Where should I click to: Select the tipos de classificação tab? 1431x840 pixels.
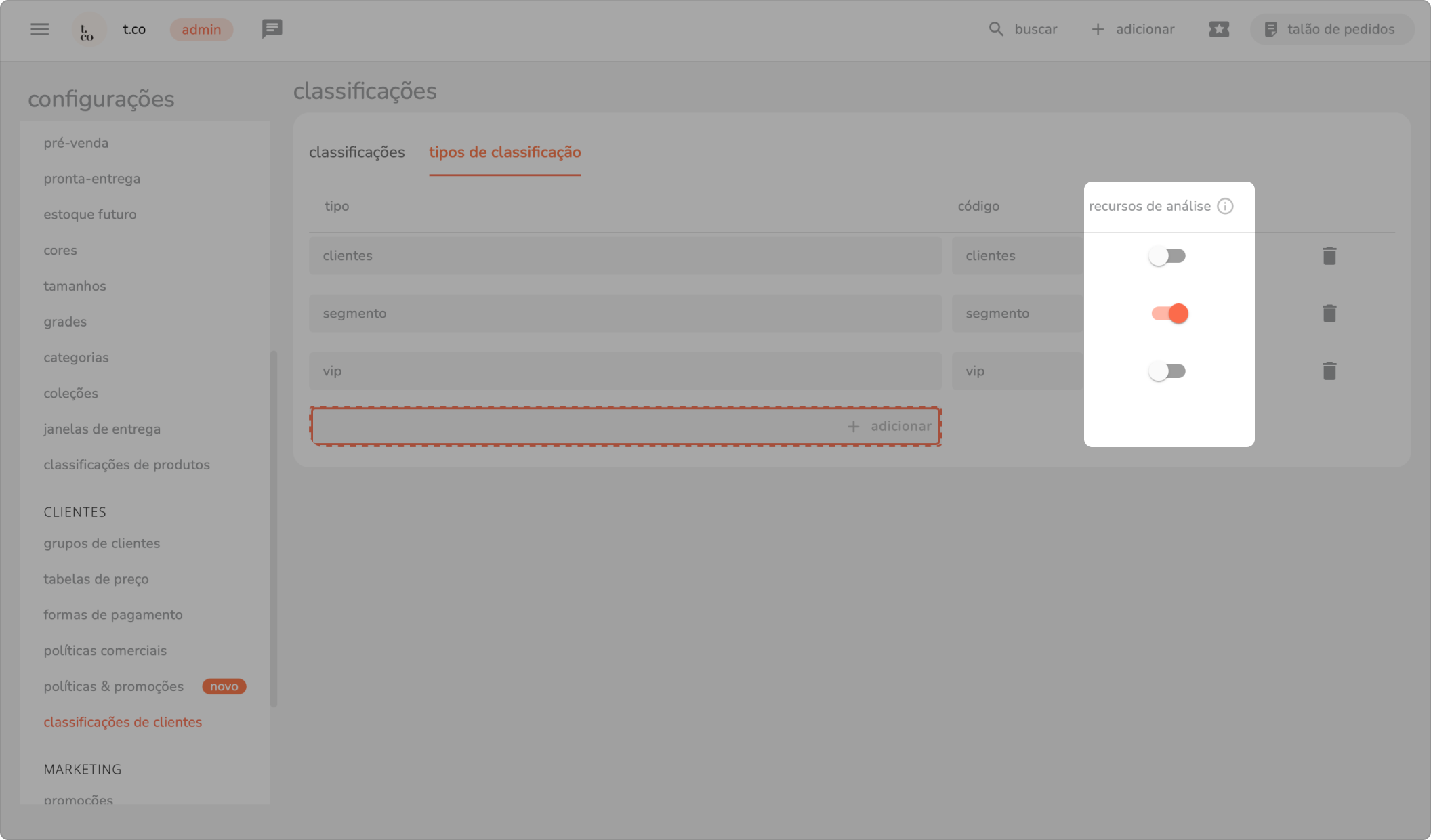point(505,152)
